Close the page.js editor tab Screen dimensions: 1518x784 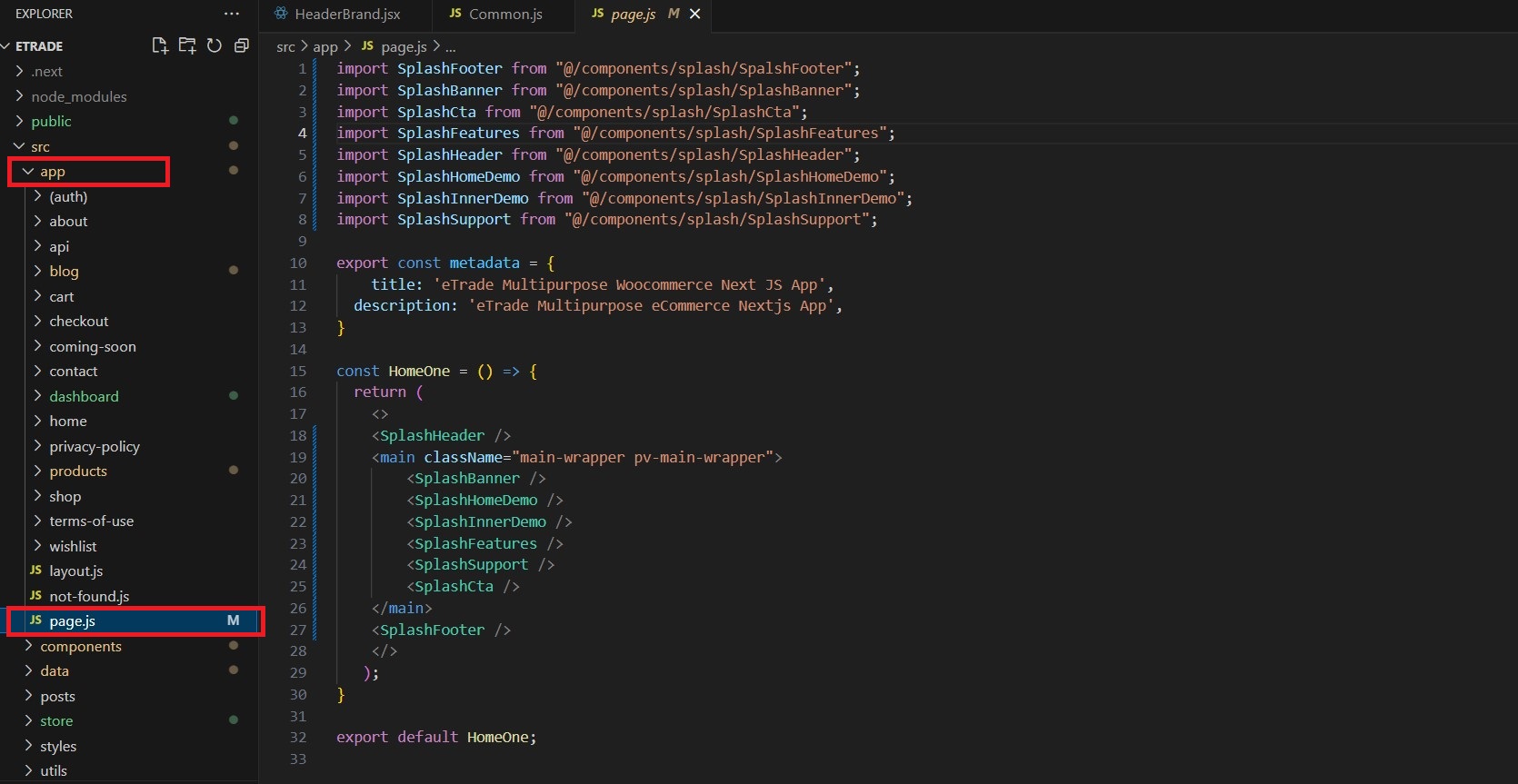coord(695,14)
